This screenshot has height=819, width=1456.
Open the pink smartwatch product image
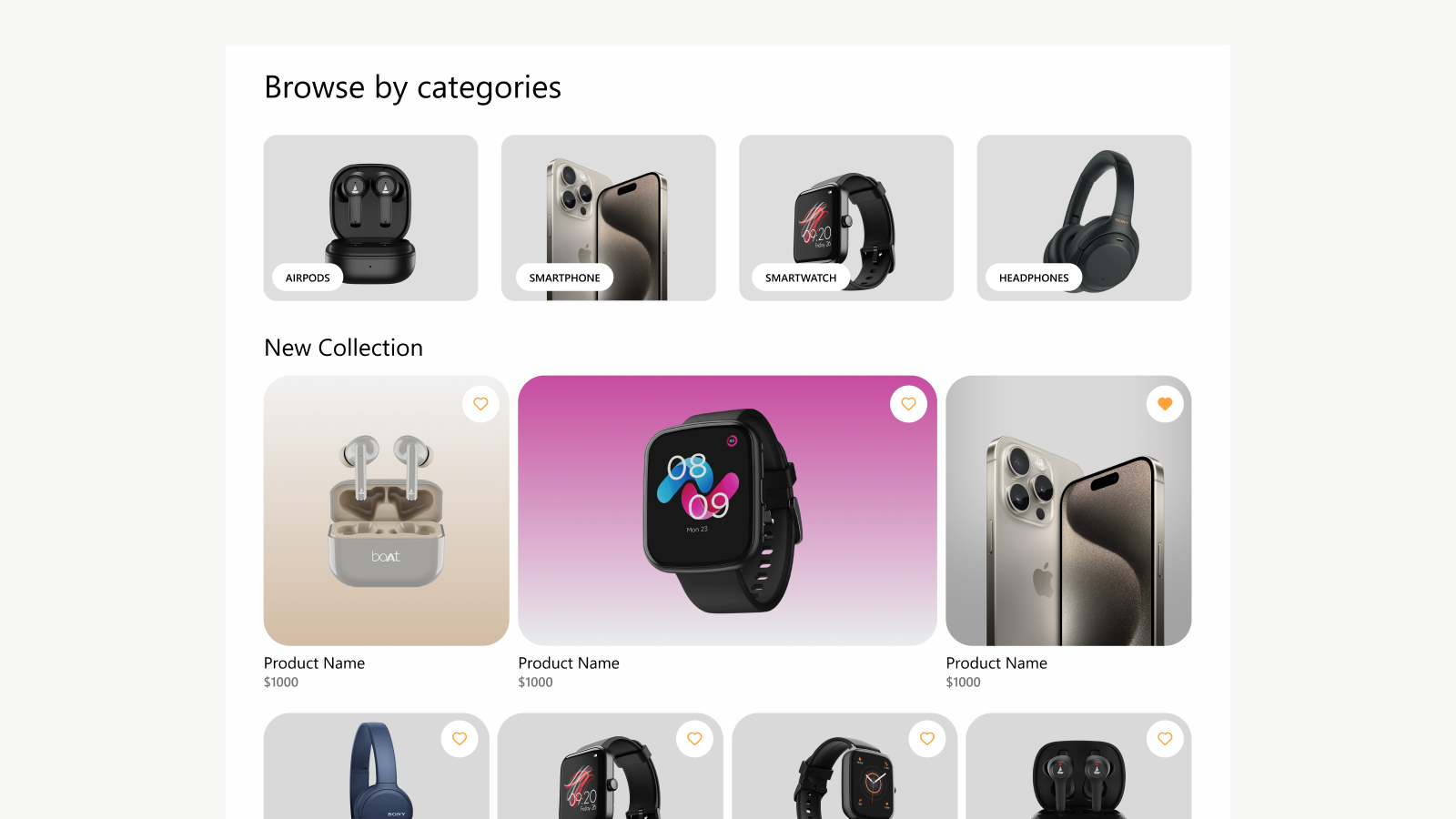727,511
